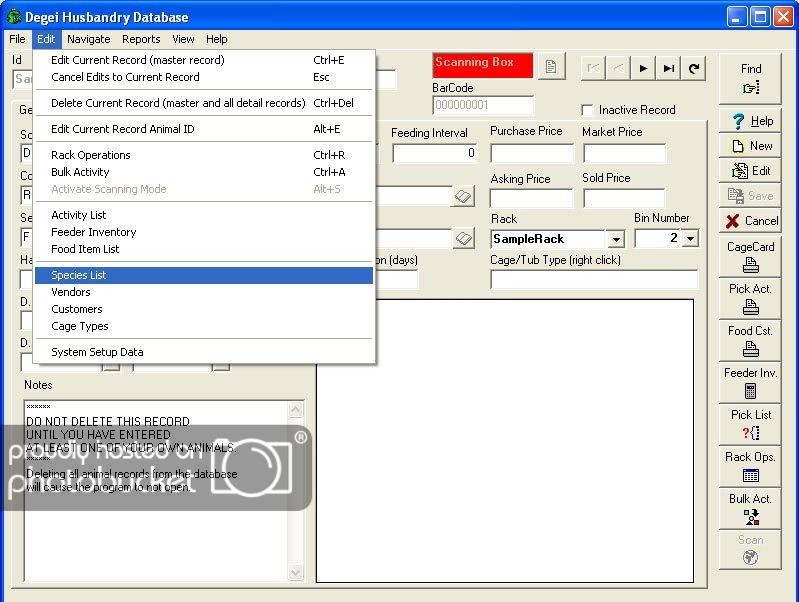Viewport: 799px width, 602px height.
Task: Open the Reports menu
Action: tap(141, 39)
